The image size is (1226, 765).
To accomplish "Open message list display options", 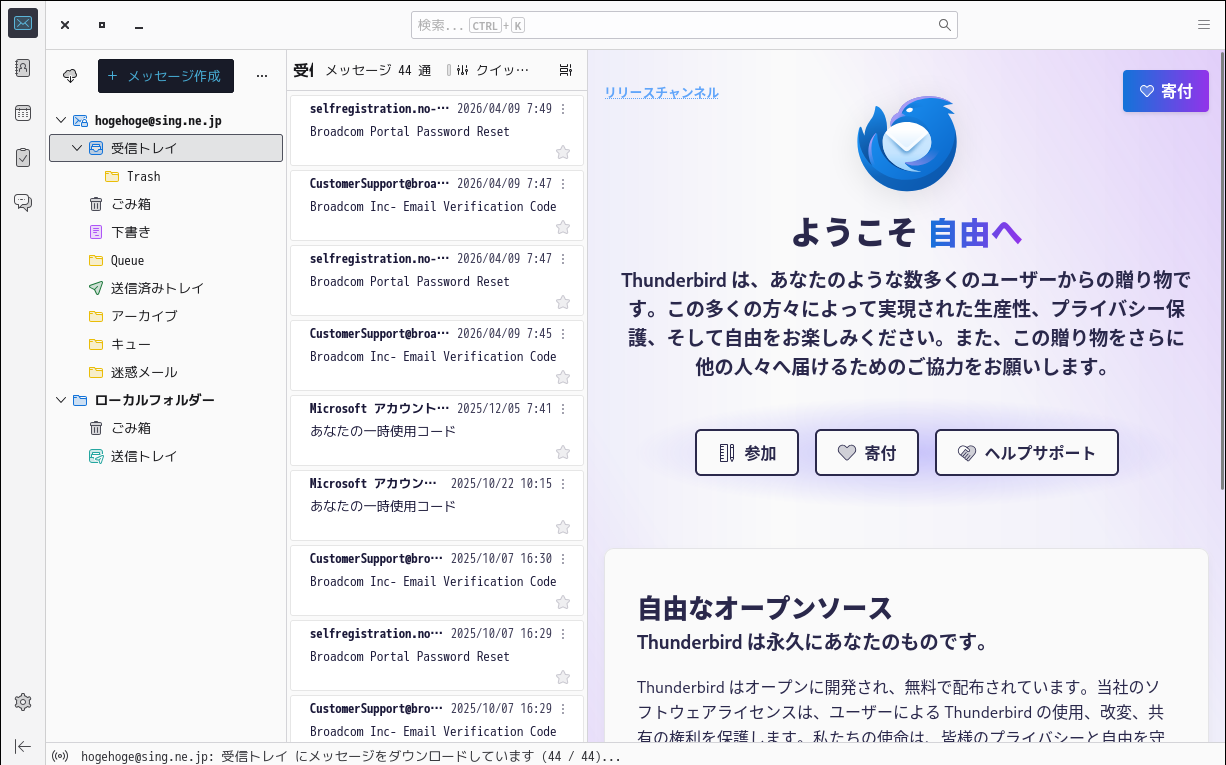I will (x=566, y=70).
